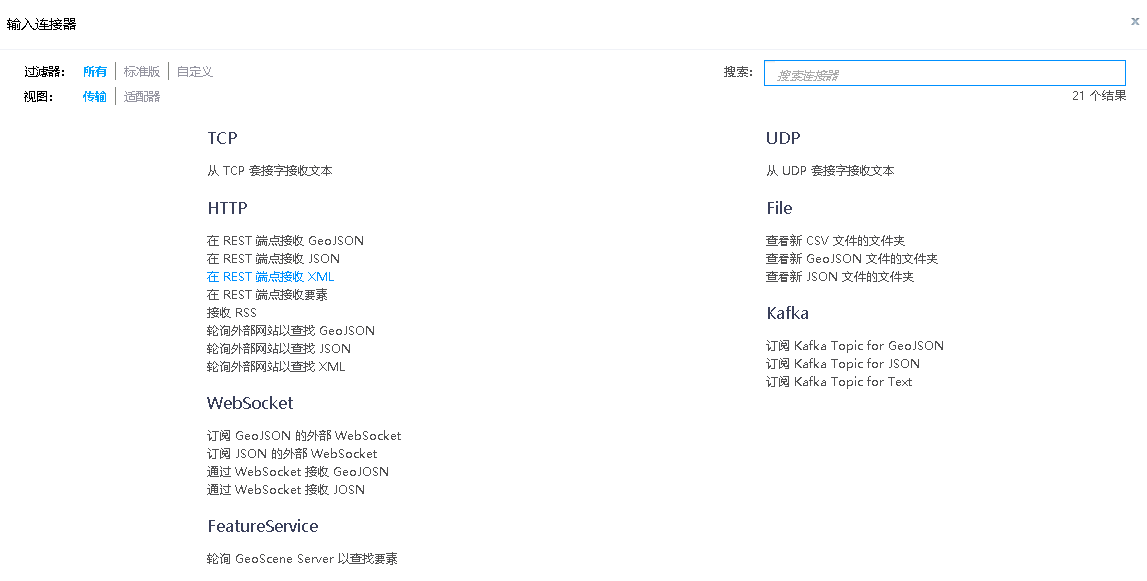Choose 在 REST 端点接收 XML
The width and height of the screenshot is (1147, 581).
pos(270,277)
